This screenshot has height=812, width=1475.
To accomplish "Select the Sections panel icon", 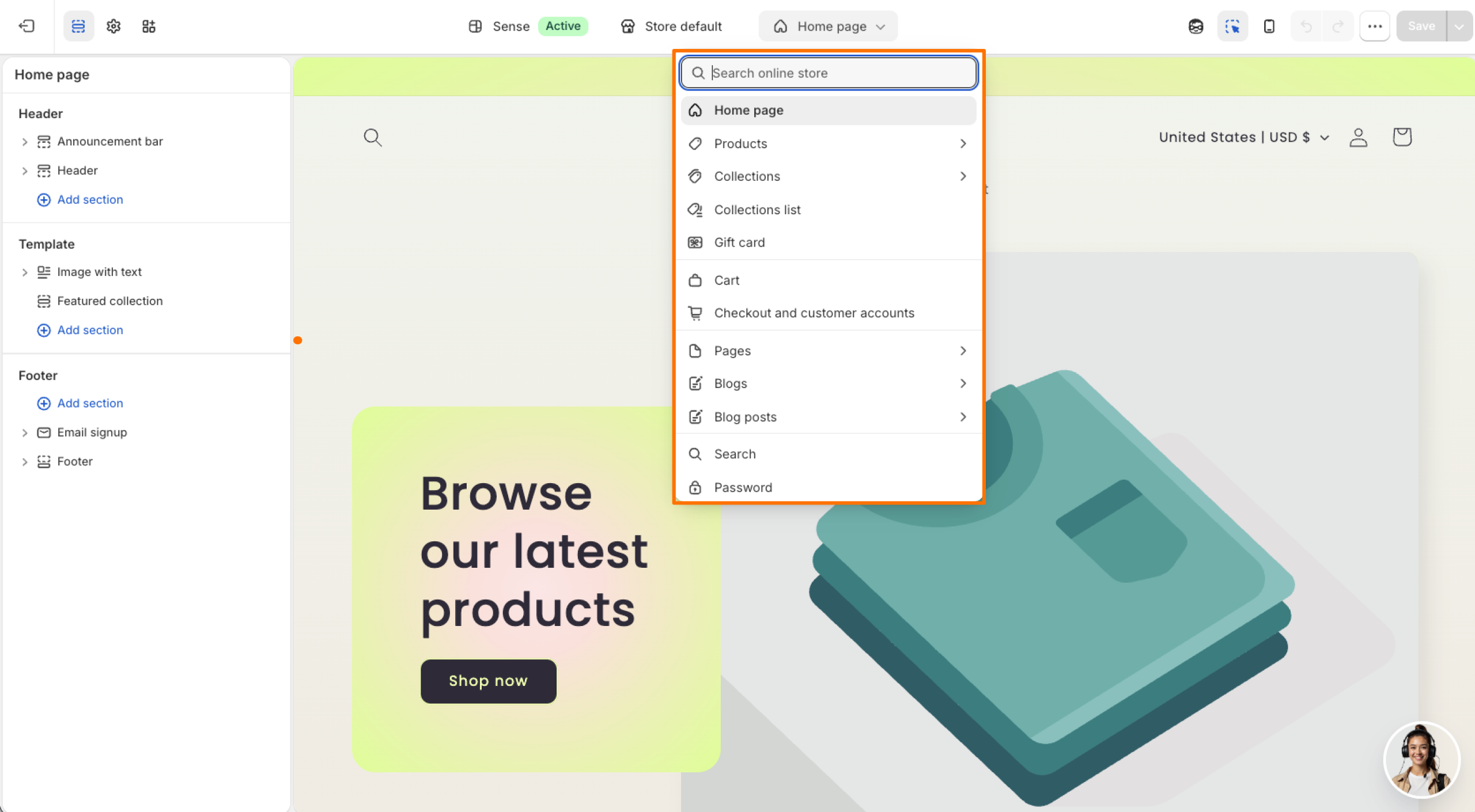I will (78, 26).
